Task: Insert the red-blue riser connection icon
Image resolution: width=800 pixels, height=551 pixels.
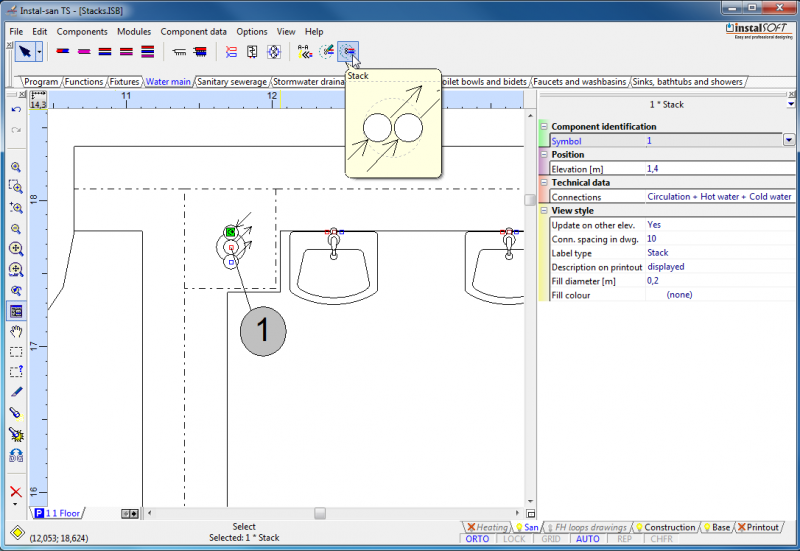Action: [232, 52]
